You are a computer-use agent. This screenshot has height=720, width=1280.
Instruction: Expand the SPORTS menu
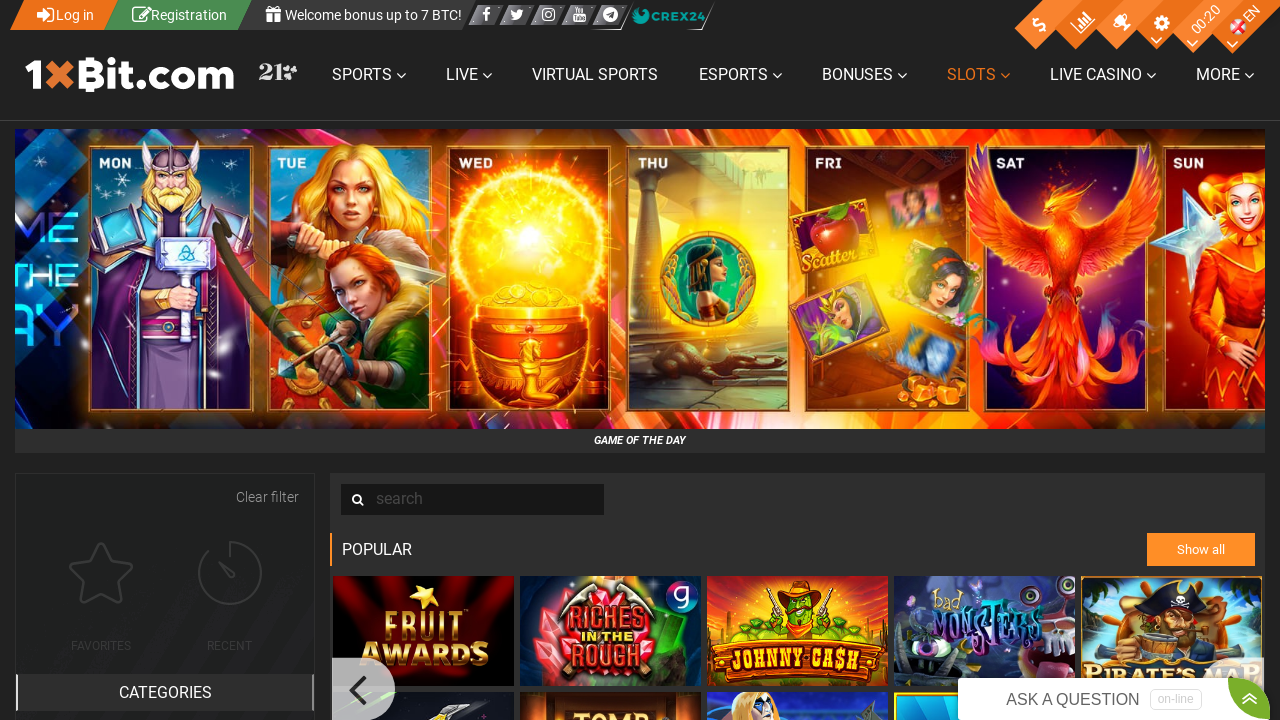click(x=369, y=75)
